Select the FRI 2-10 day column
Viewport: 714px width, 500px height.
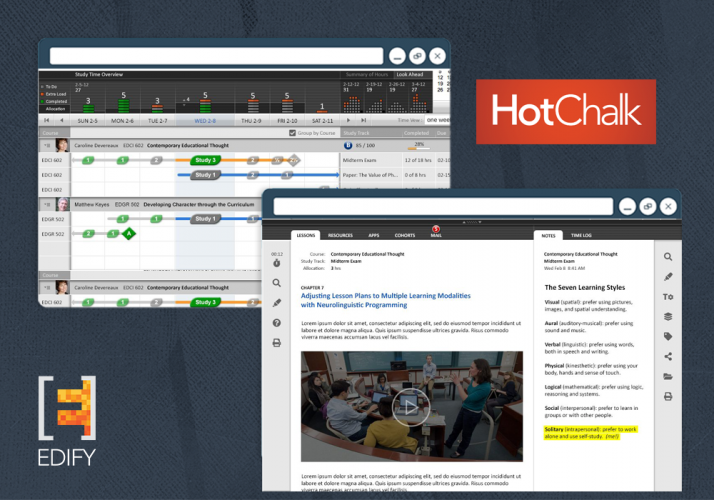click(x=287, y=121)
